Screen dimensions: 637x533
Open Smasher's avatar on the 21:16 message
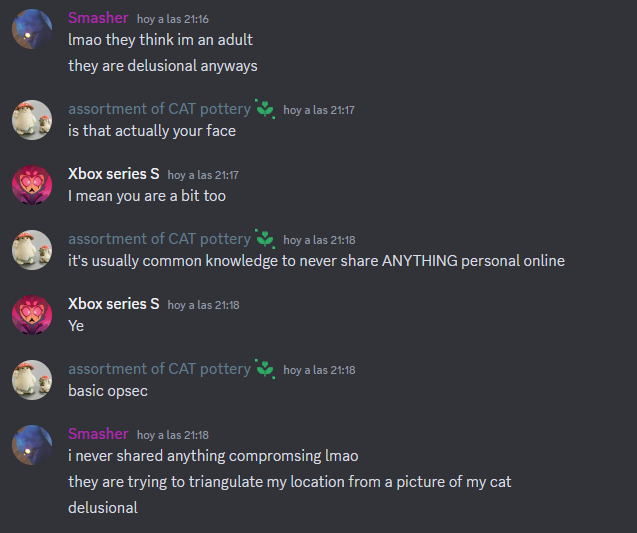point(32,29)
